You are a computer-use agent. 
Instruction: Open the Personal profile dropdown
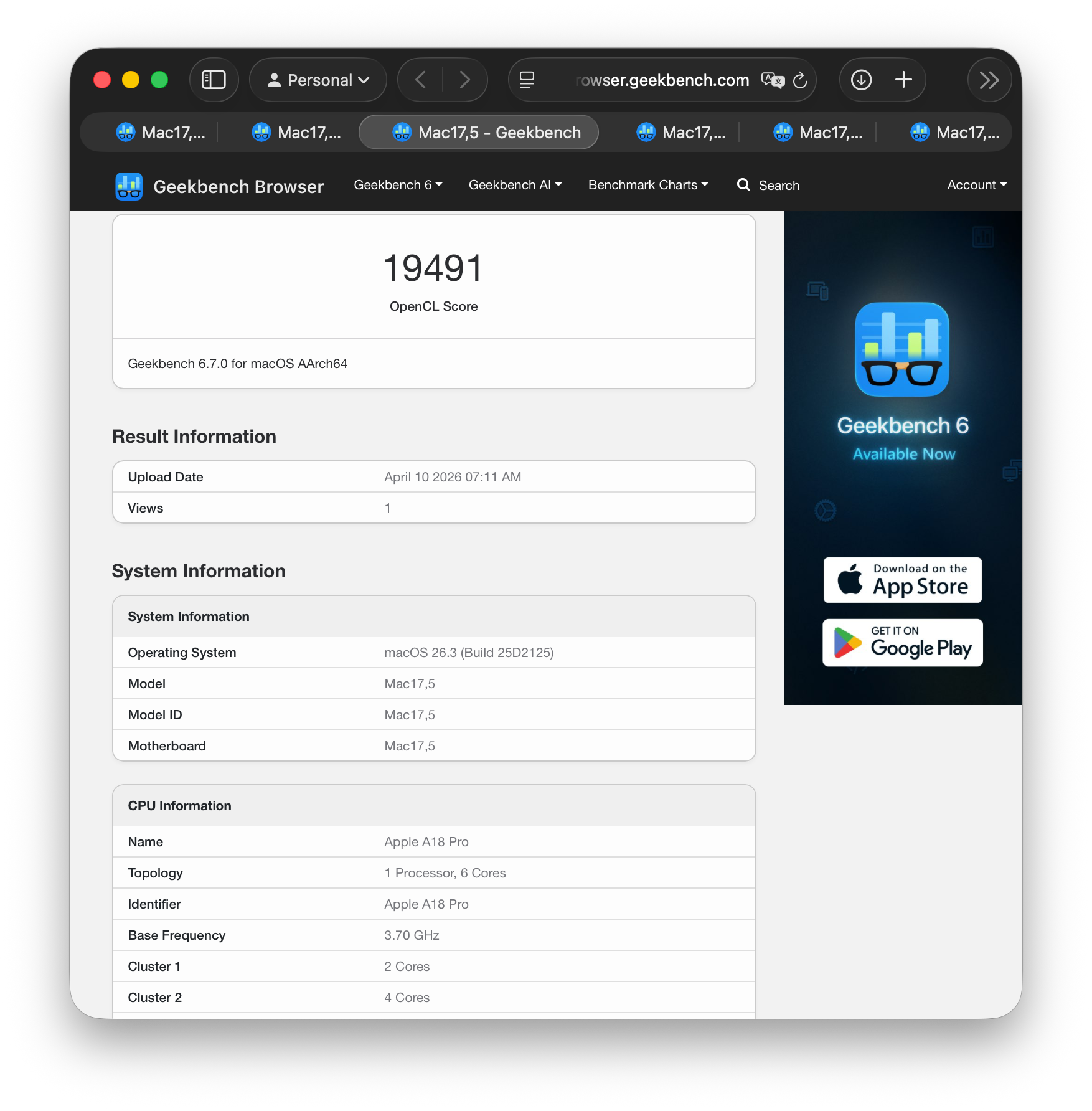click(318, 80)
